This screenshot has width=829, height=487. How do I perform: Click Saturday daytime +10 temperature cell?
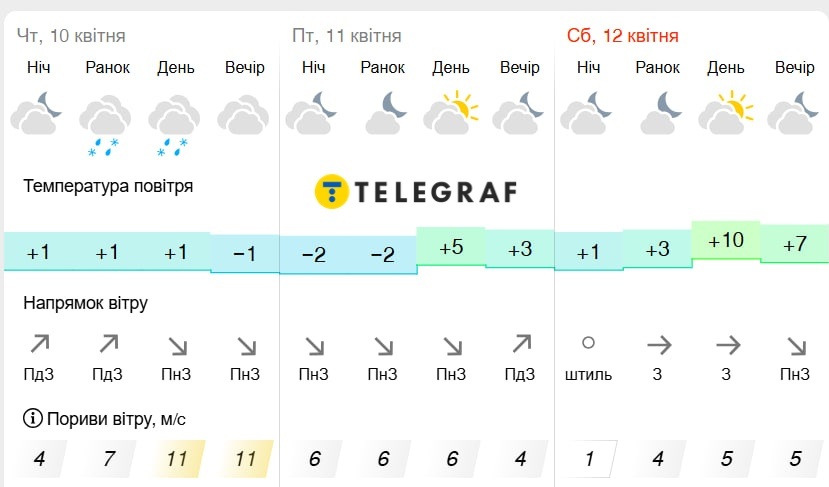coord(726,241)
